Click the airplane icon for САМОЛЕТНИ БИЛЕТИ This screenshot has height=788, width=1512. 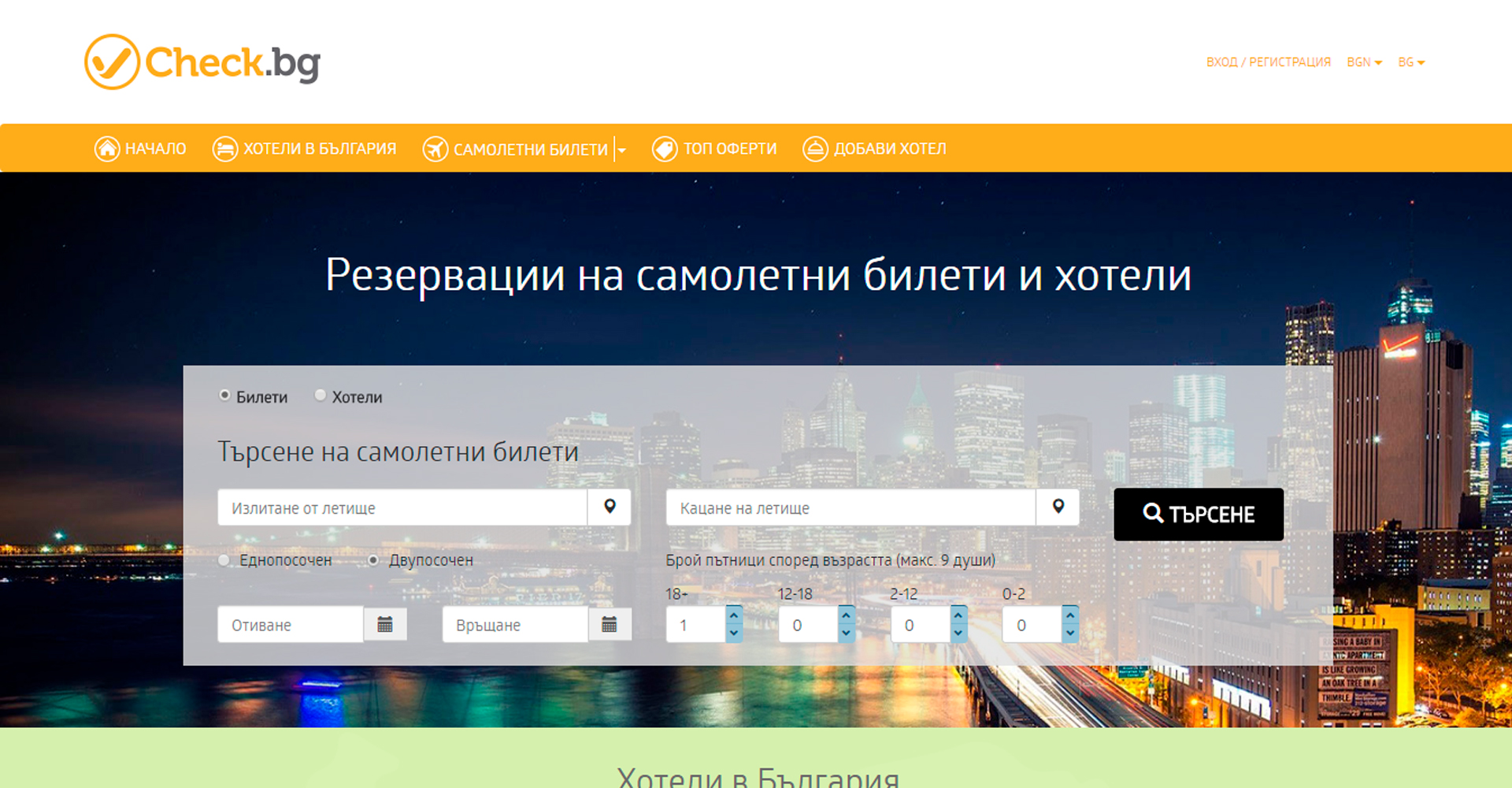coord(436,148)
